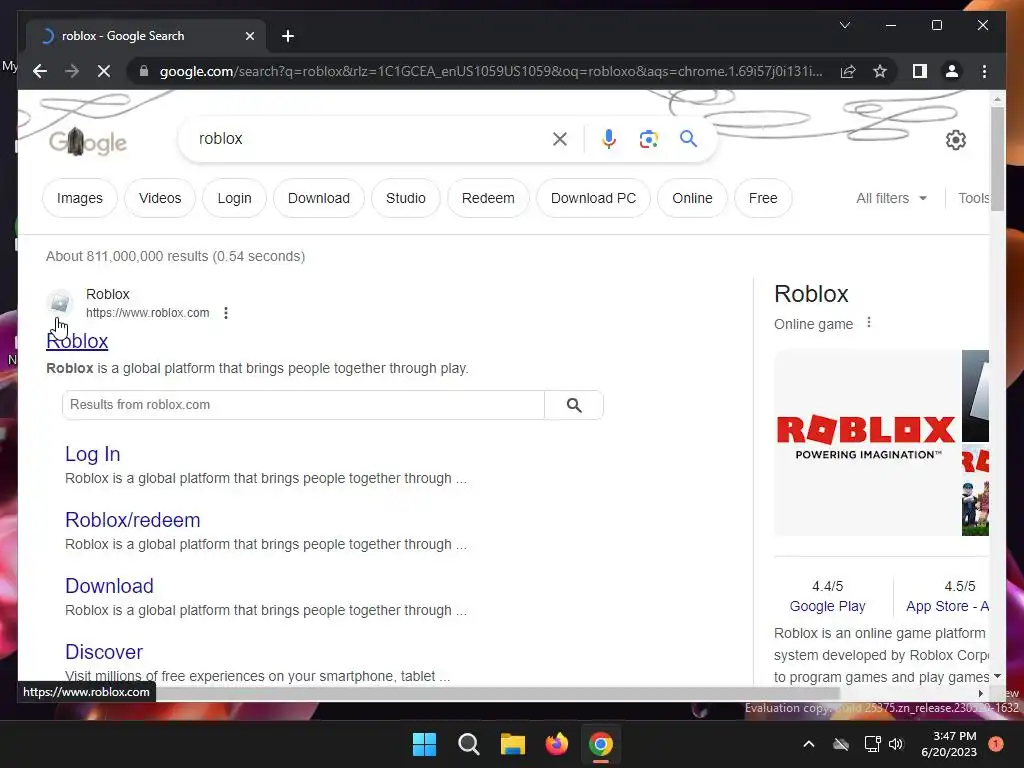
Task: Clear the Google search box
Action: click(x=560, y=138)
